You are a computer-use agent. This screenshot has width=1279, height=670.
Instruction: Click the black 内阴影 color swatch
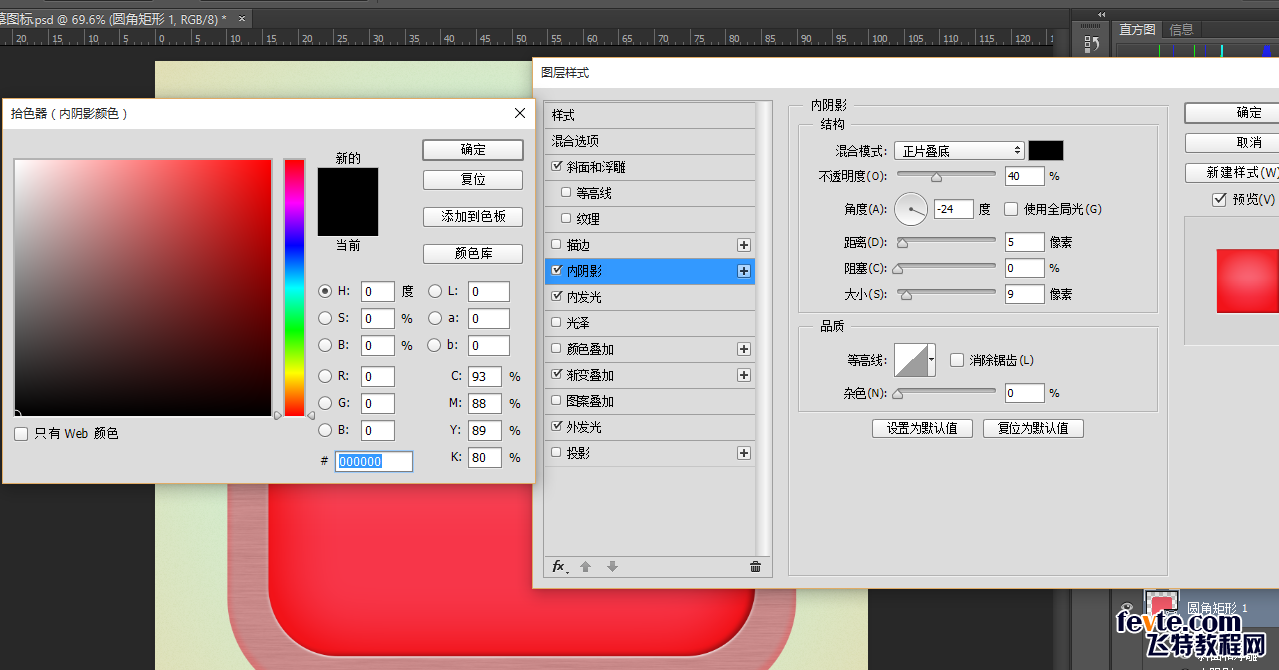point(1046,151)
